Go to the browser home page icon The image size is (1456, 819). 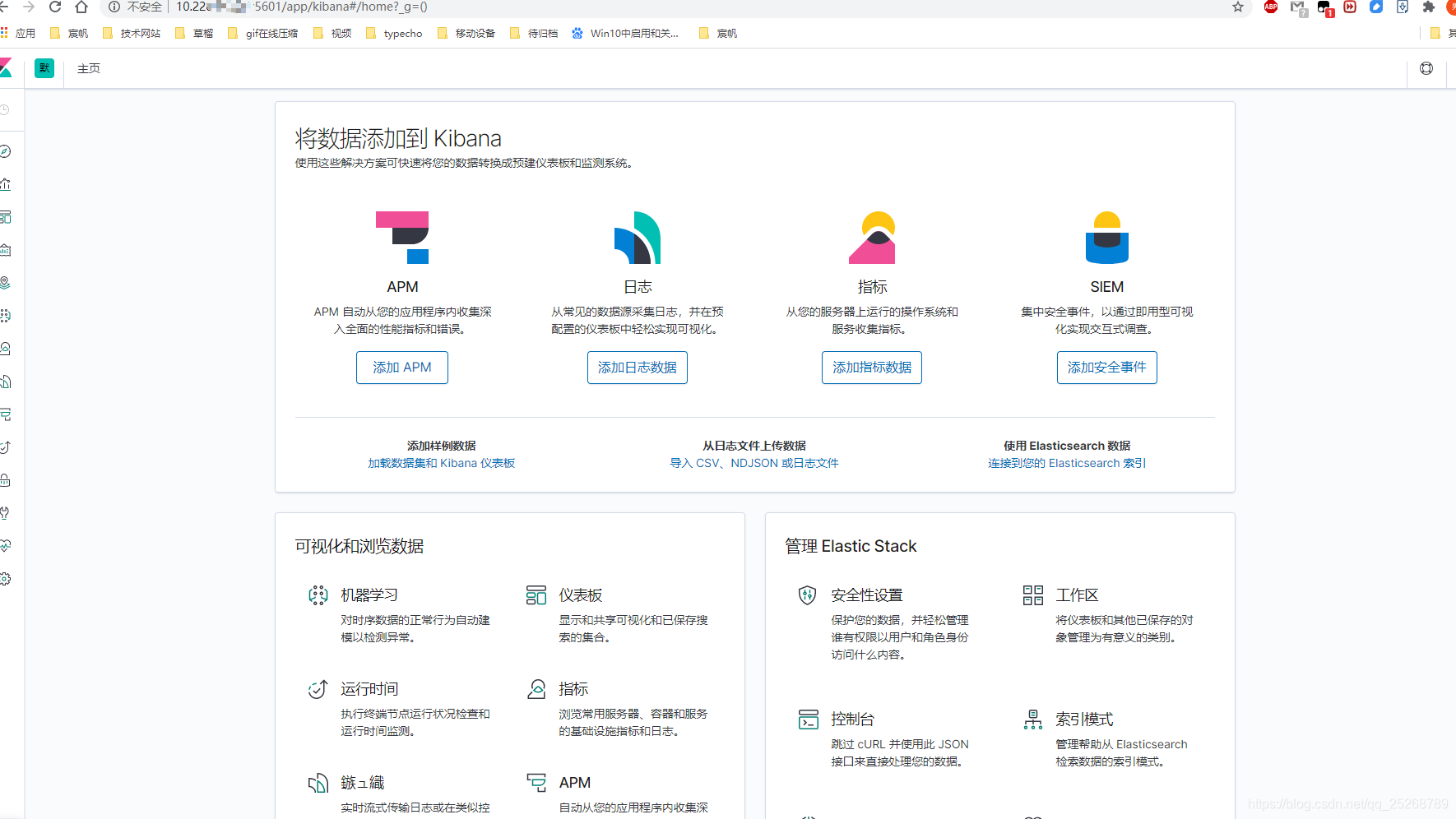81,7
